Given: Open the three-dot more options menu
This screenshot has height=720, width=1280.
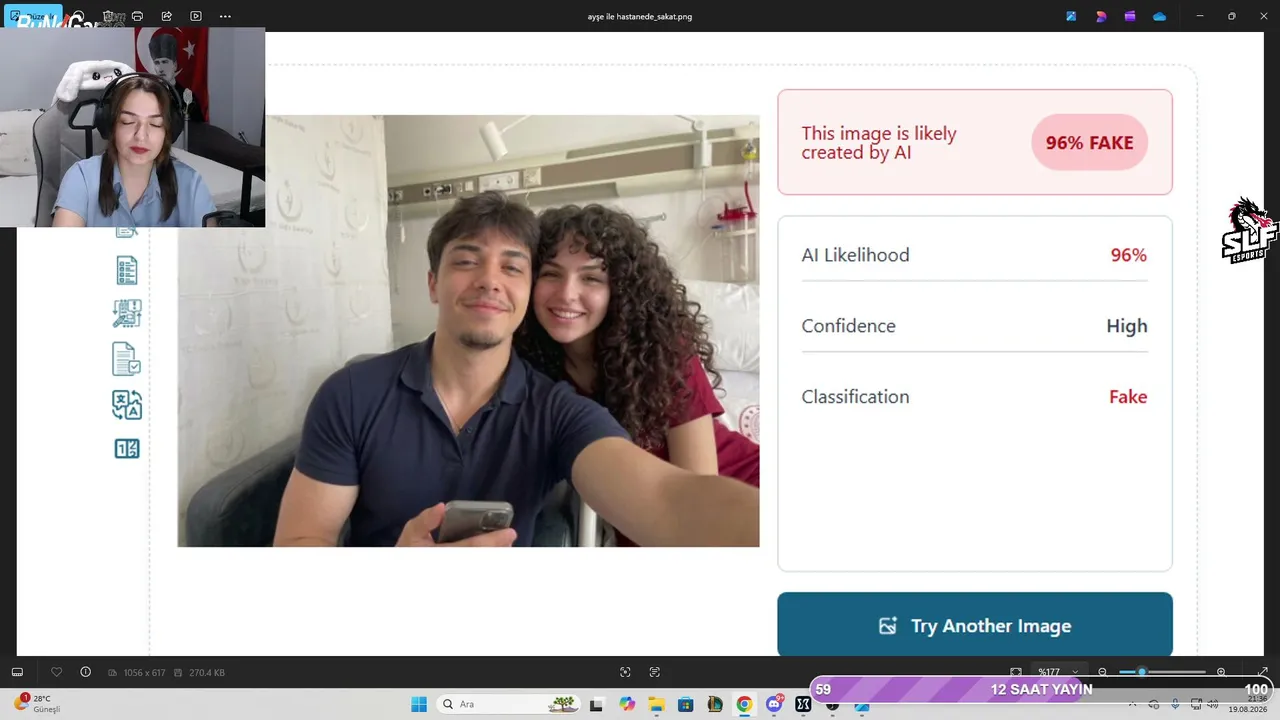Looking at the screenshot, I should tap(225, 16).
